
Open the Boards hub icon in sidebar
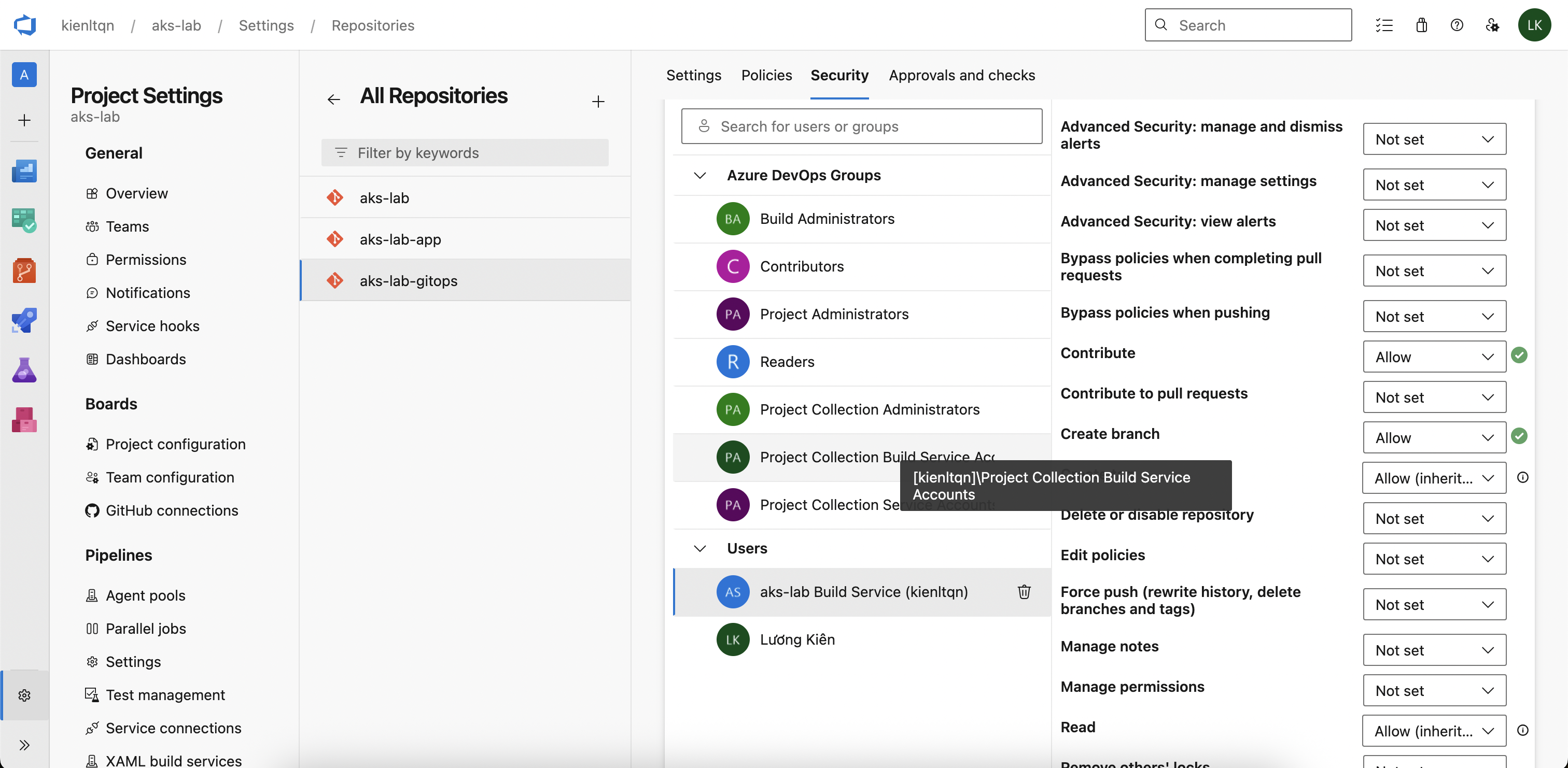point(24,220)
